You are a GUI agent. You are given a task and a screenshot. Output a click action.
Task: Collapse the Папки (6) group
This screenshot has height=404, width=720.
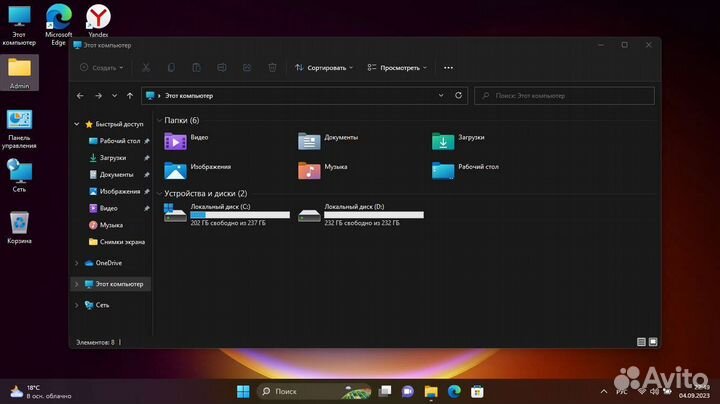click(x=159, y=120)
